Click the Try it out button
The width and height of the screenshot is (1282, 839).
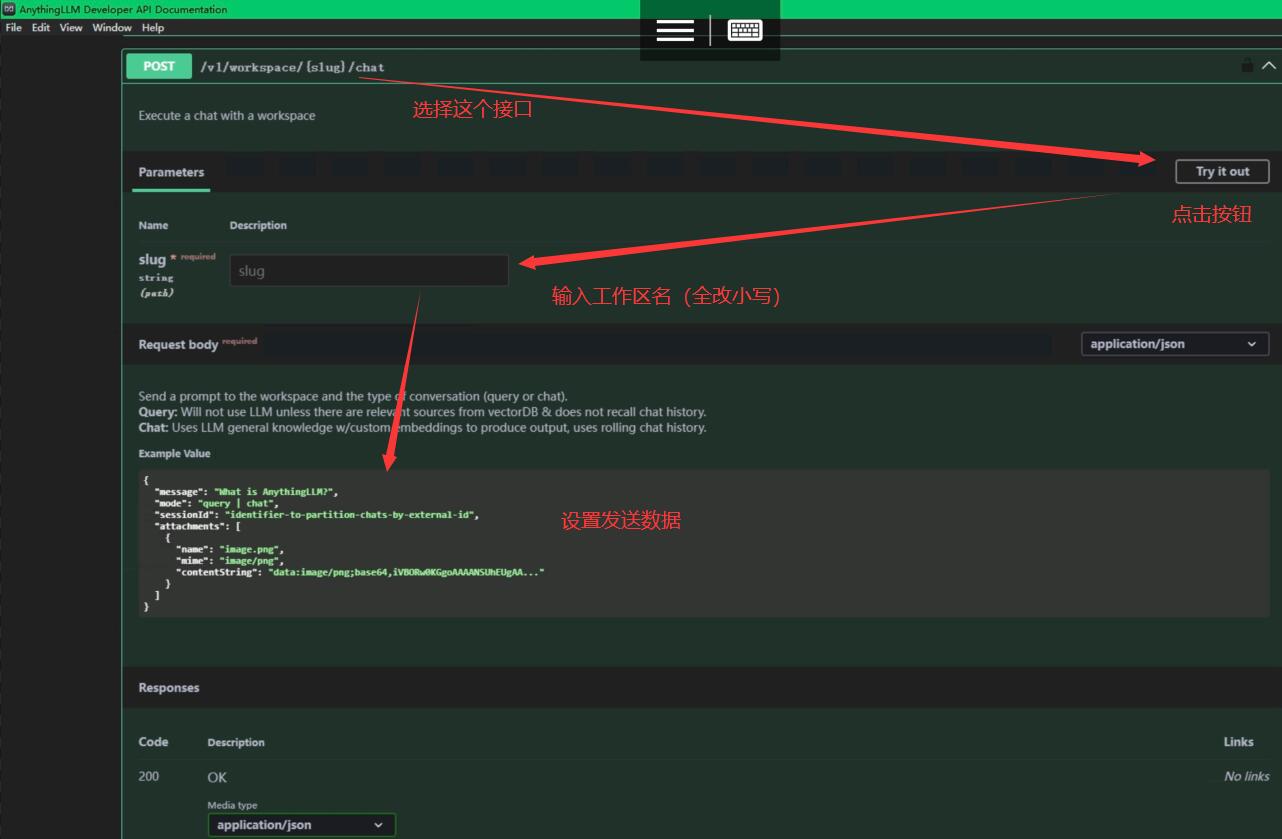tap(1222, 171)
